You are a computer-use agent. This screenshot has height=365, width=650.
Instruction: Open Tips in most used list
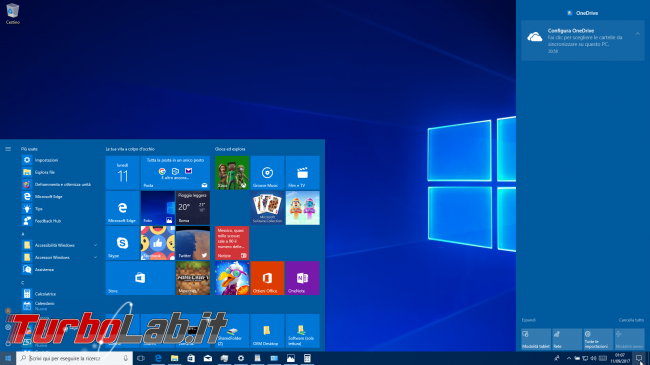coord(61,209)
